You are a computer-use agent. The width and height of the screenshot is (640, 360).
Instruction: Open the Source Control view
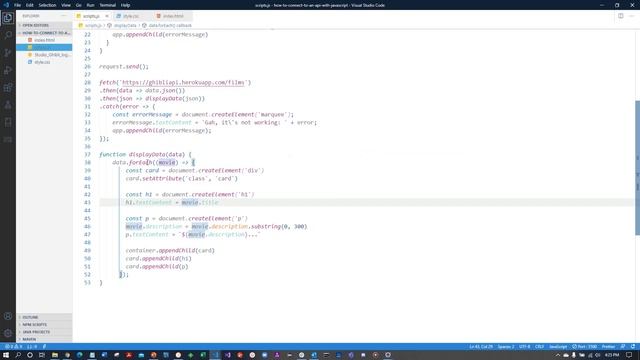click(x=8, y=53)
